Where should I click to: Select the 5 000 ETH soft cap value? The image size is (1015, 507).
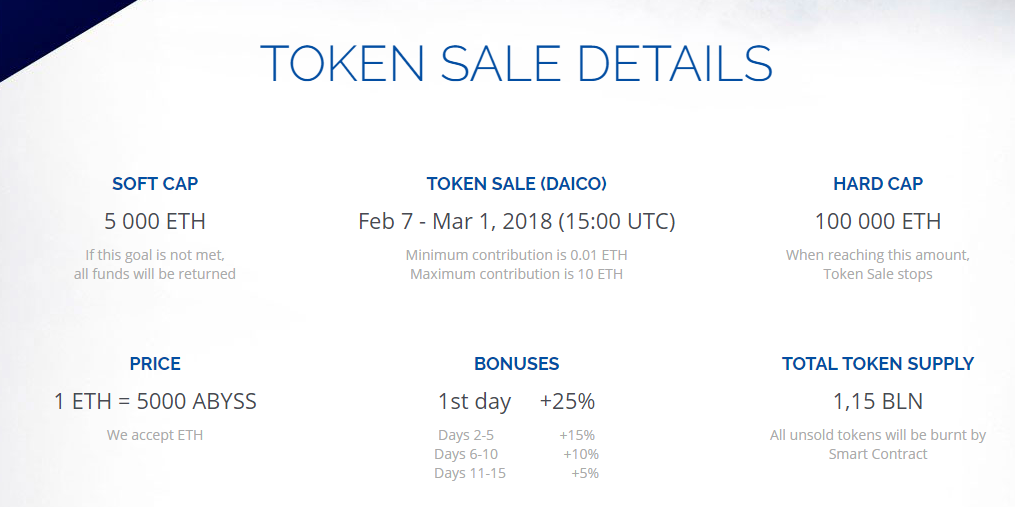click(155, 221)
